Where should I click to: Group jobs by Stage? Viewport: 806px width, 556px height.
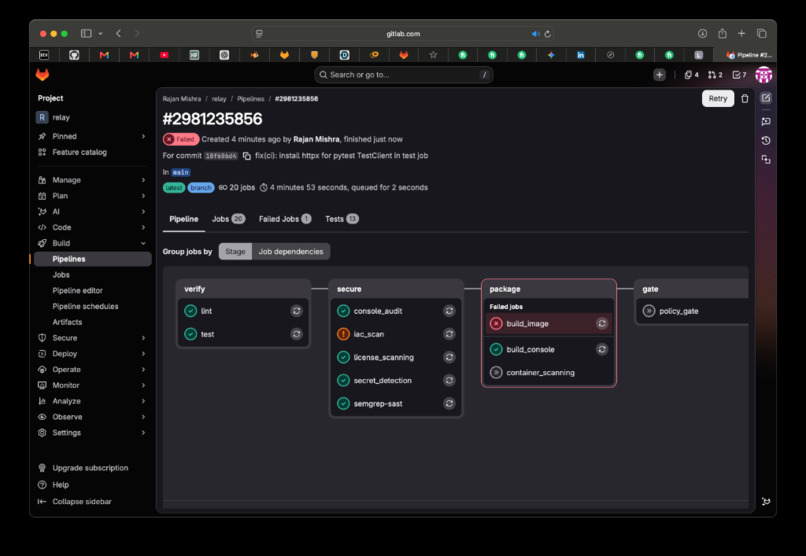coord(235,251)
